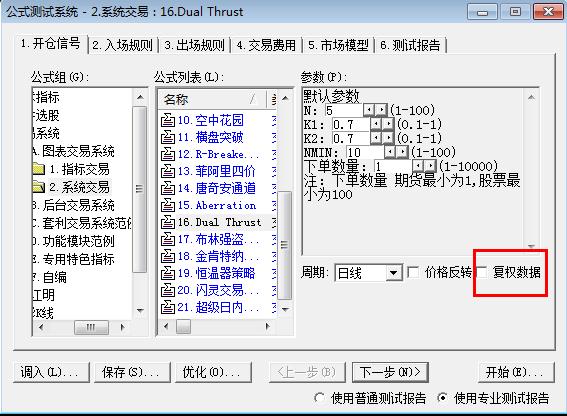Switch to the 2.入场规则 tab

122,45
